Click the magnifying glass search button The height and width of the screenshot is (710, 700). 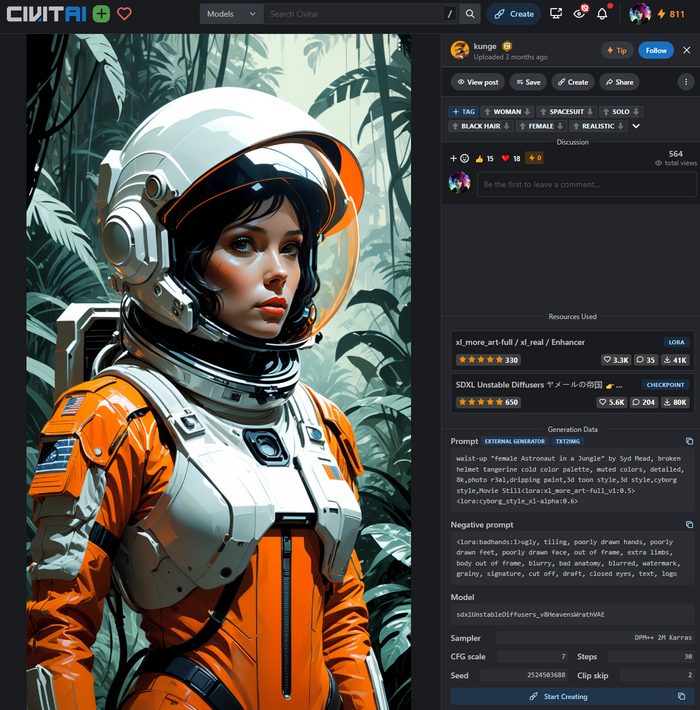tap(470, 14)
